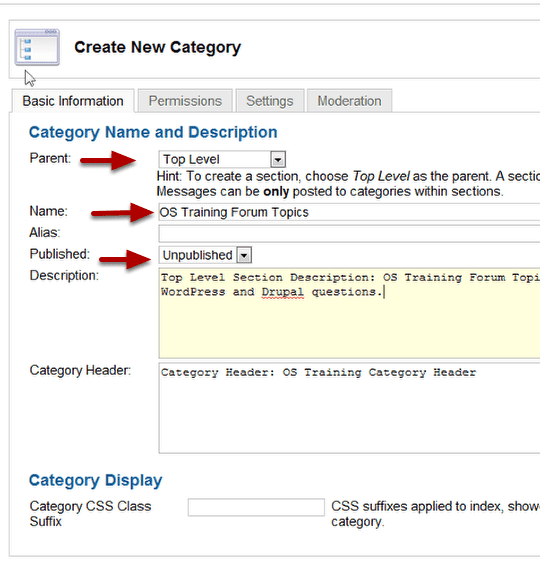
Task: Click the red arrow pointing to Parent
Action: click(x=108, y=160)
